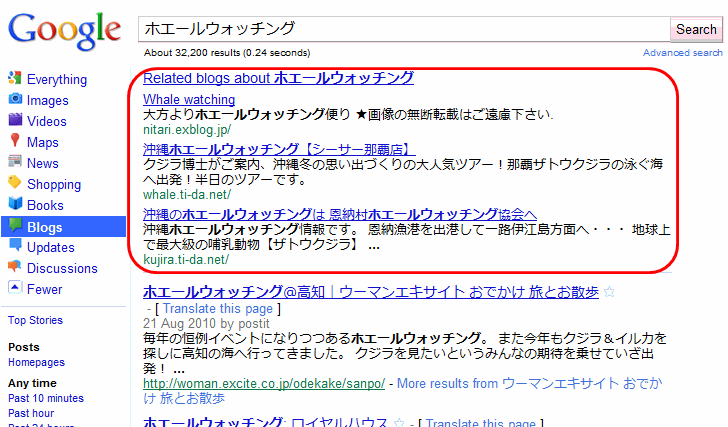728x427 pixels.
Task: Click the Fewer link in sidebar
Action: [45, 289]
